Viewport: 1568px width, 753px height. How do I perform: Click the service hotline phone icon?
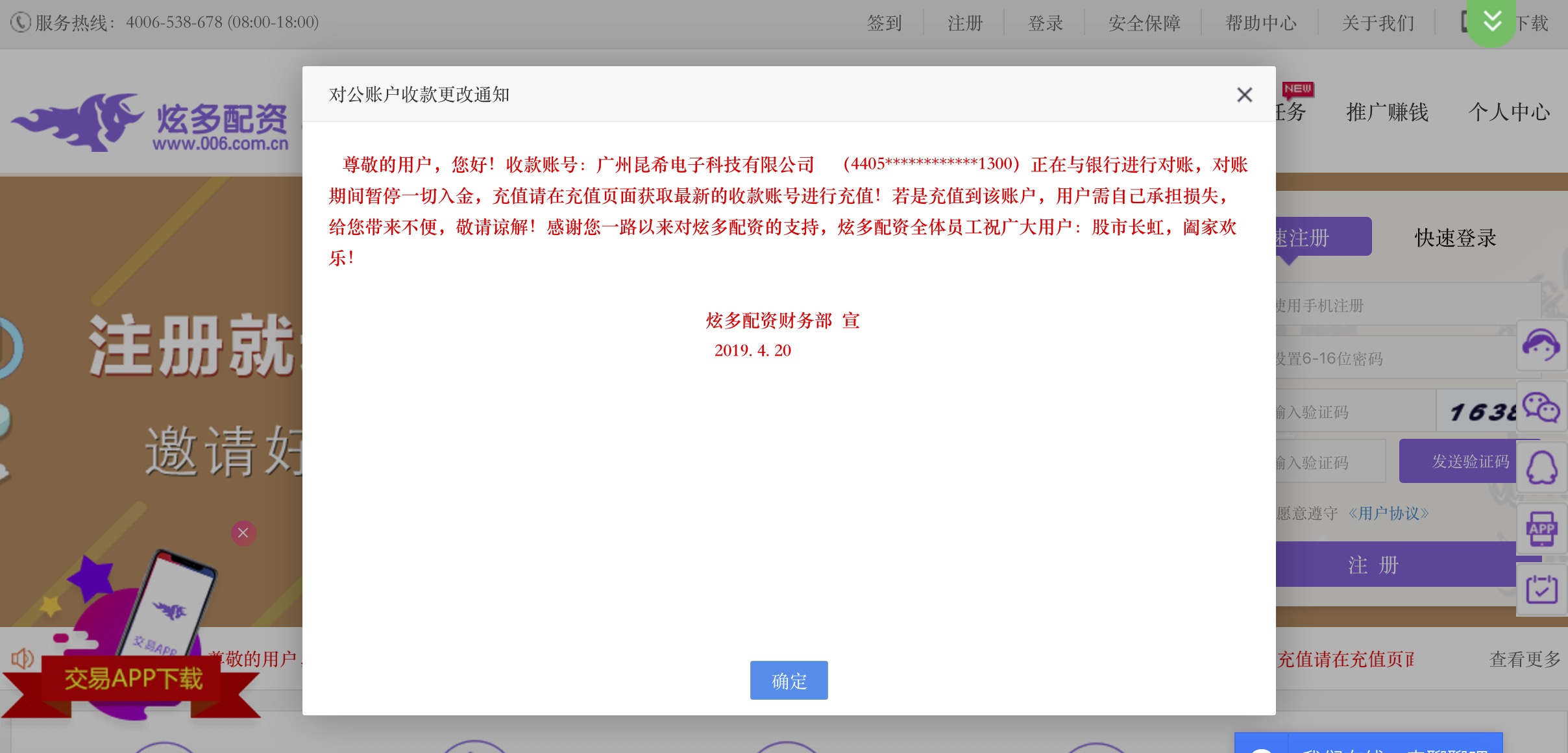click(x=20, y=21)
